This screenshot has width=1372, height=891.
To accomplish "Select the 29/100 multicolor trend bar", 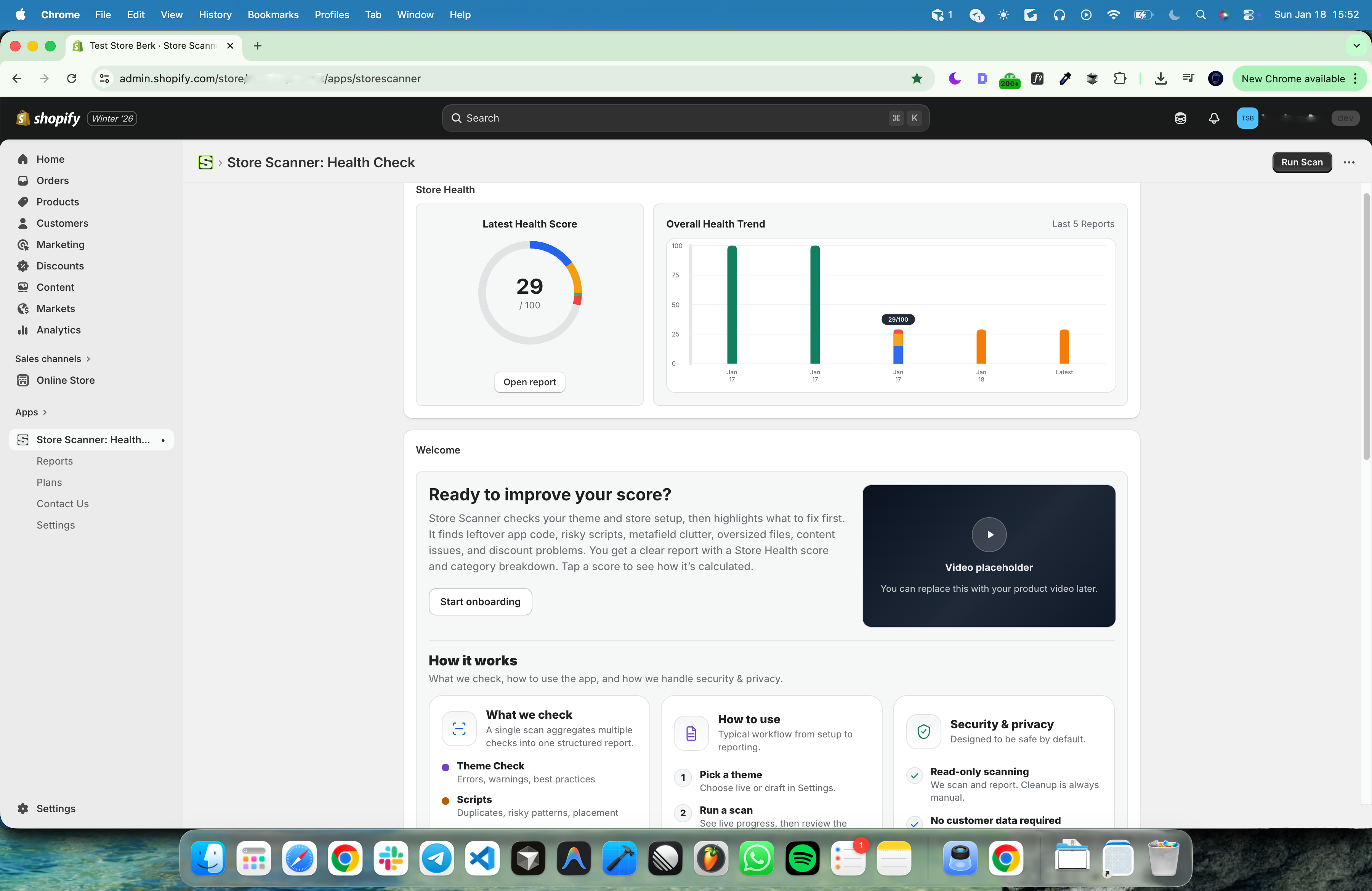I will pyautogui.click(x=898, y=346).
